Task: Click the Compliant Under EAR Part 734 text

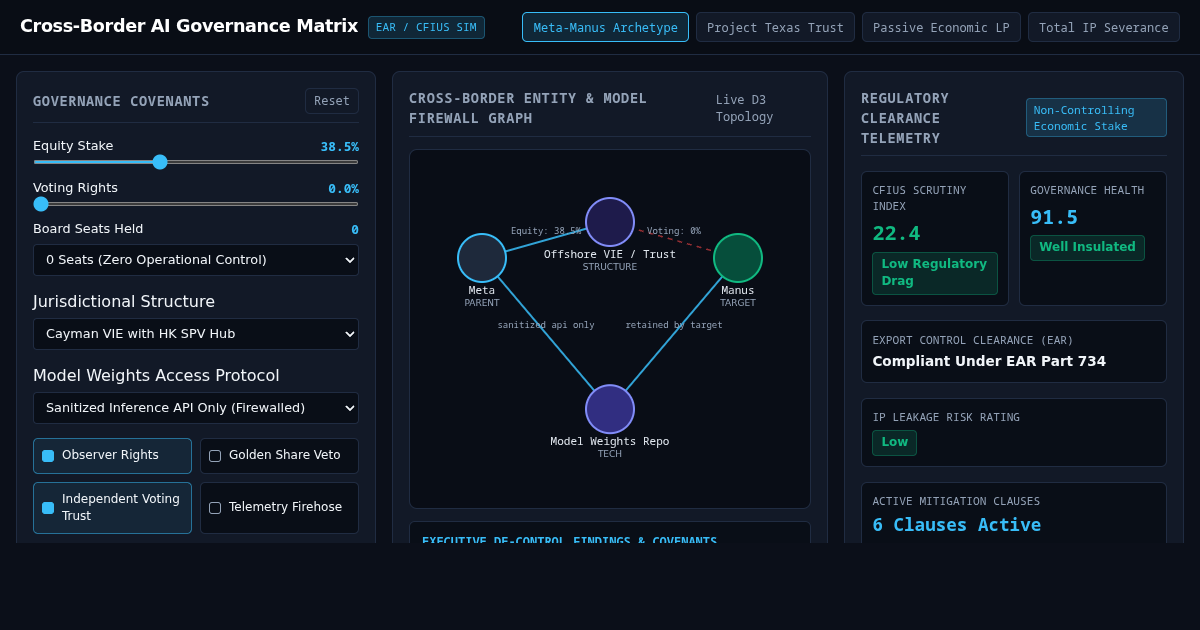Action: (989, 361)
